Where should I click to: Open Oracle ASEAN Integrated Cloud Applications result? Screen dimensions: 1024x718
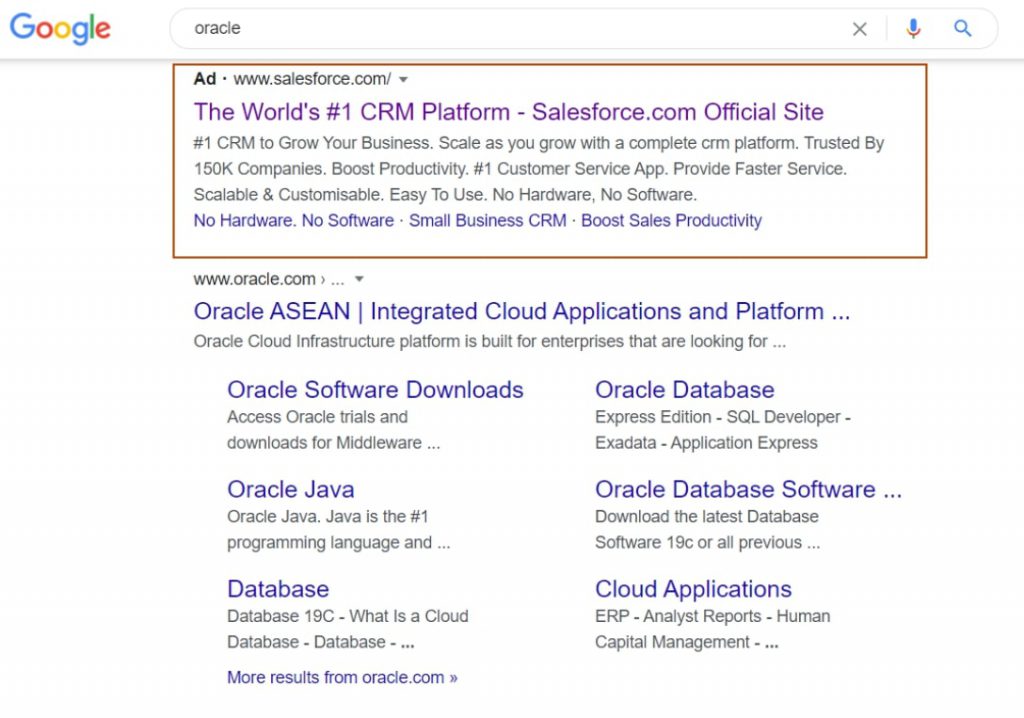point(522,312)
